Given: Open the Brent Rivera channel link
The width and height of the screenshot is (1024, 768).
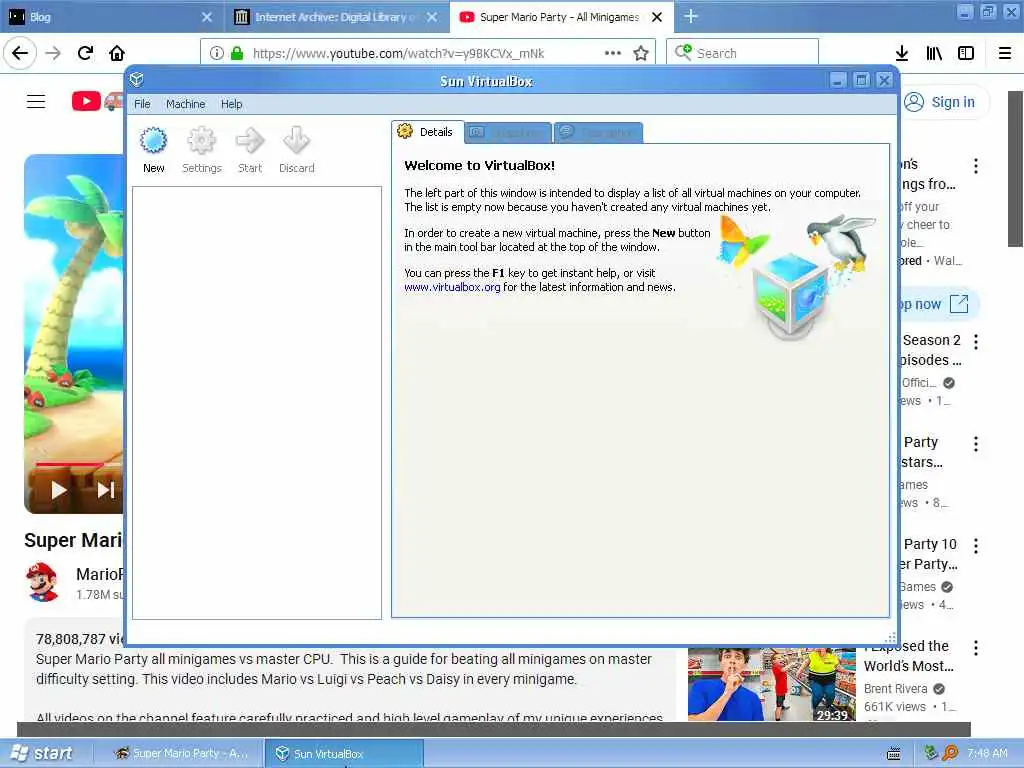Looking at the screenshot, I should pos(895,689).
